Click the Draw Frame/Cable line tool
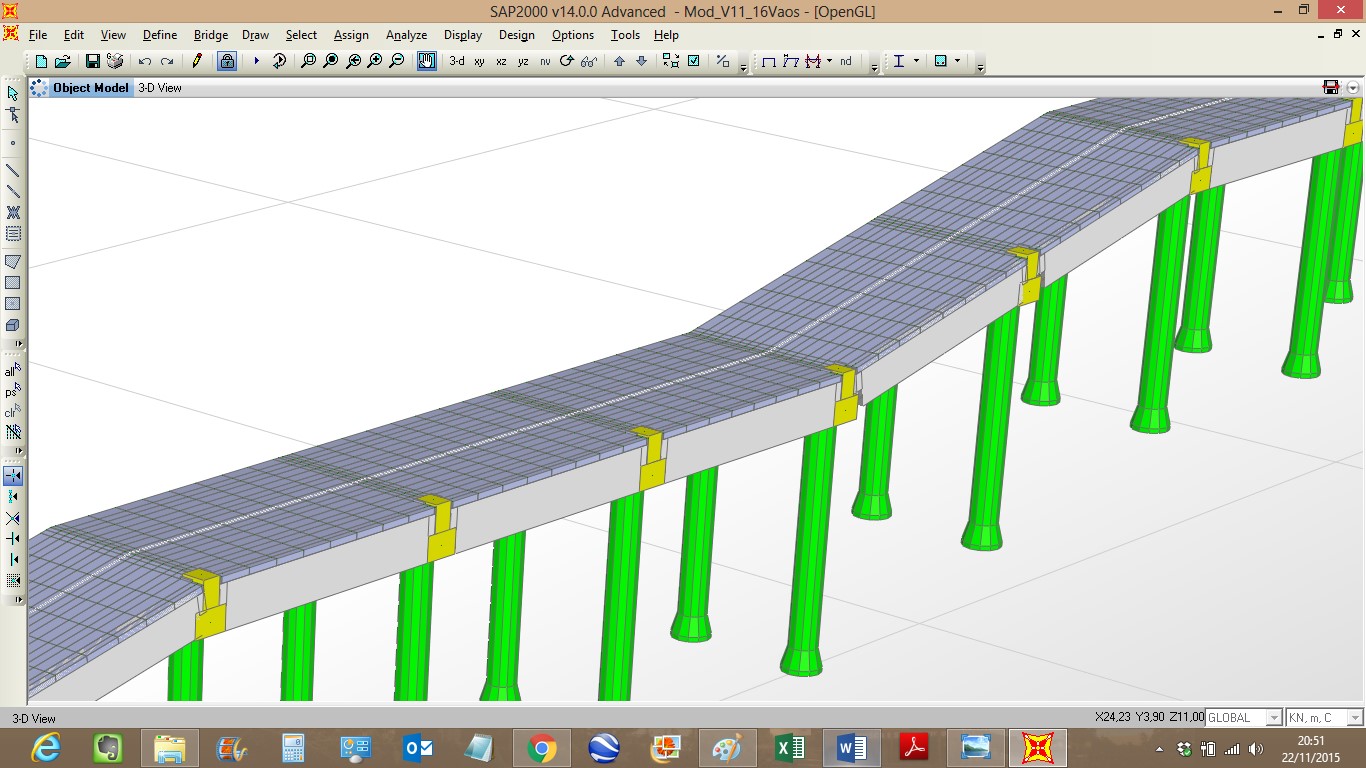 click(13, 170)
